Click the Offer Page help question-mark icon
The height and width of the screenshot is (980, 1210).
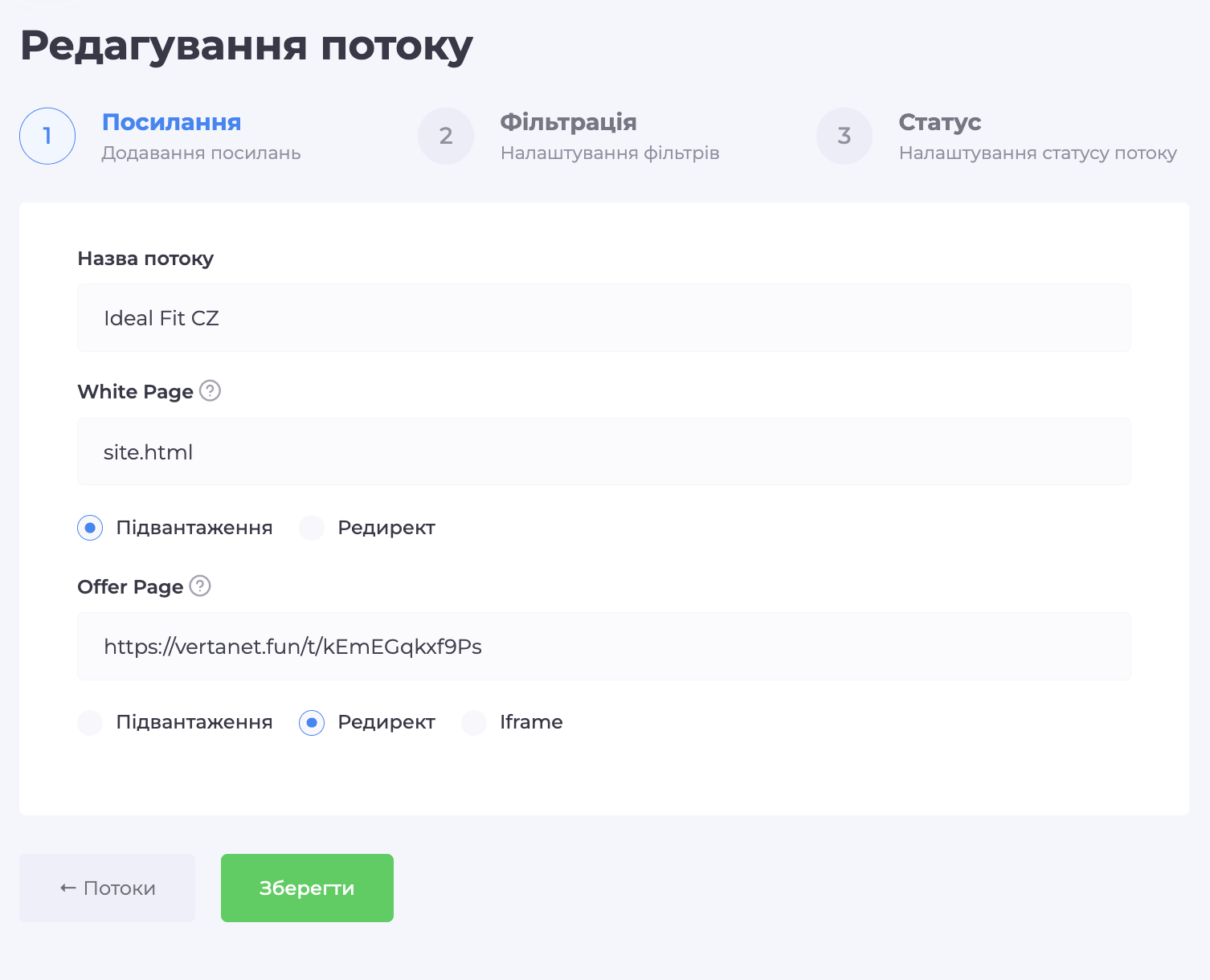pyautogui.click(x=200, y=586)
